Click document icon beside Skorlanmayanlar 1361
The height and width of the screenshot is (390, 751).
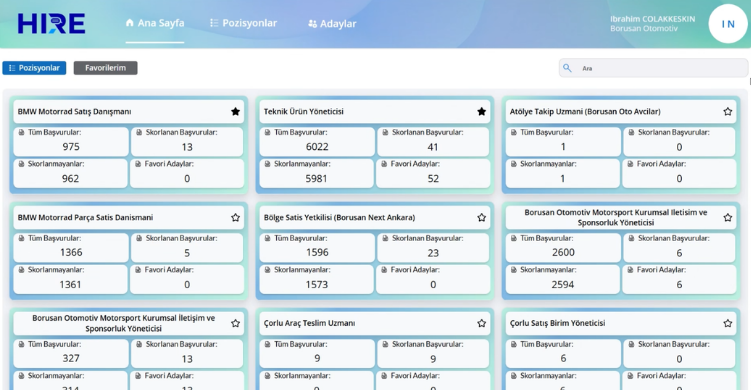[21, 270]
